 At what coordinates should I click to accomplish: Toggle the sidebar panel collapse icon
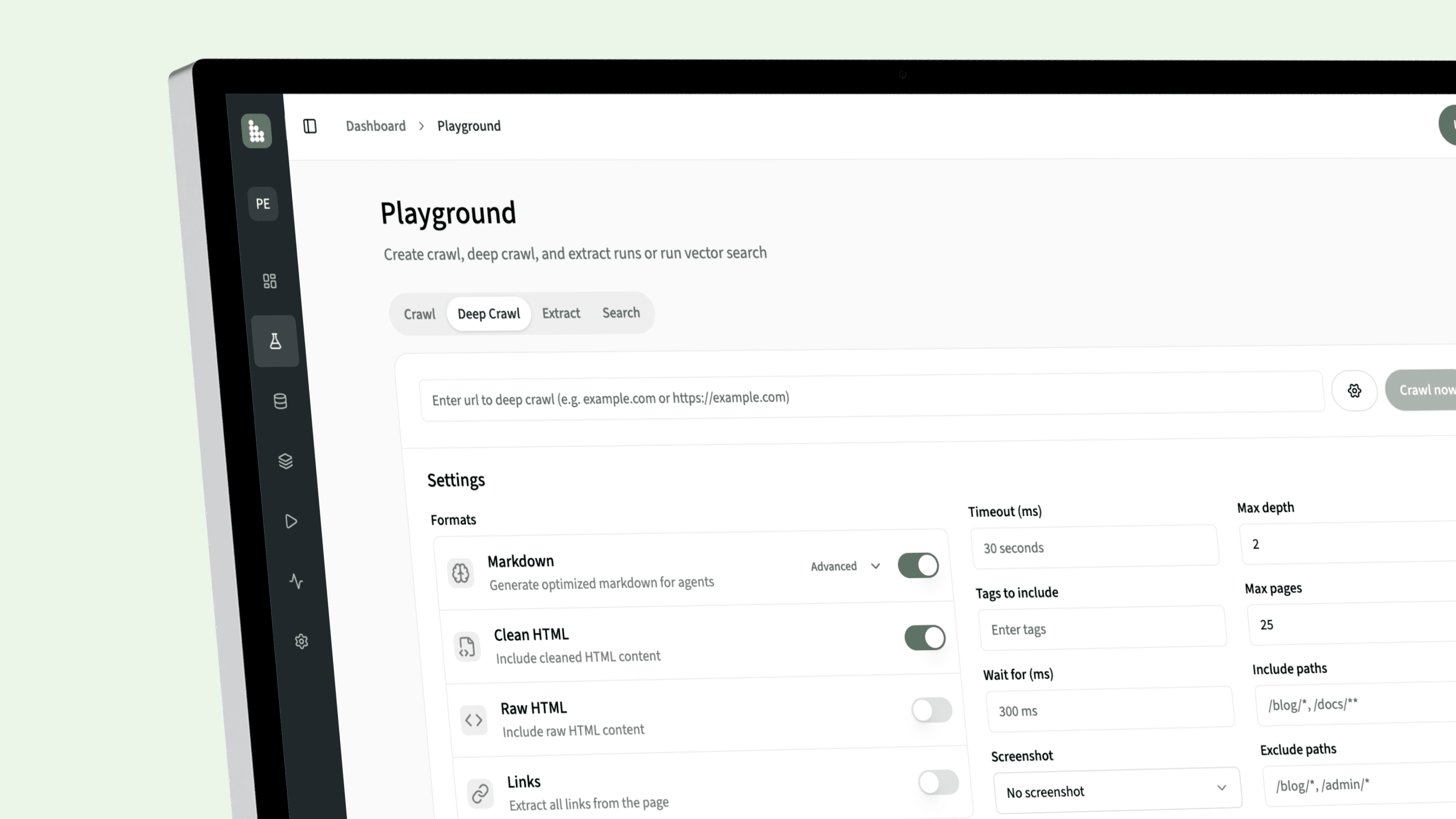point(310,126)
